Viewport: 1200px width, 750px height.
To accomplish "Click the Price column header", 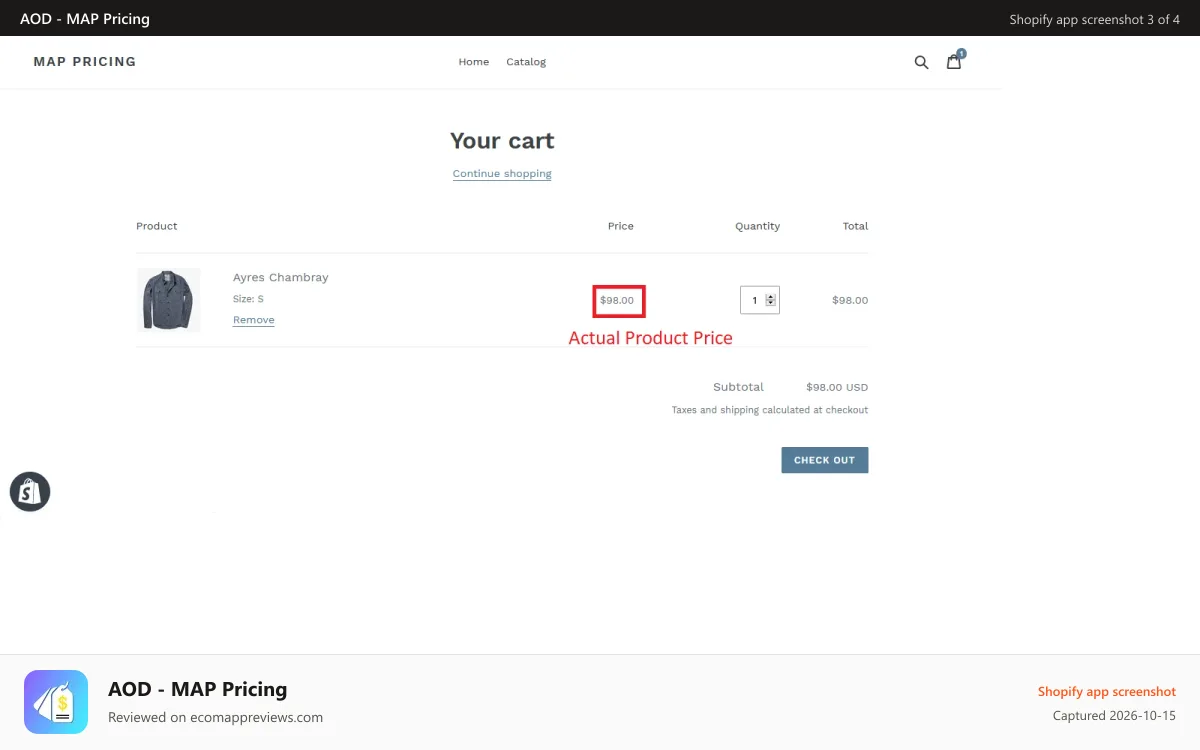I will (621, 226).
